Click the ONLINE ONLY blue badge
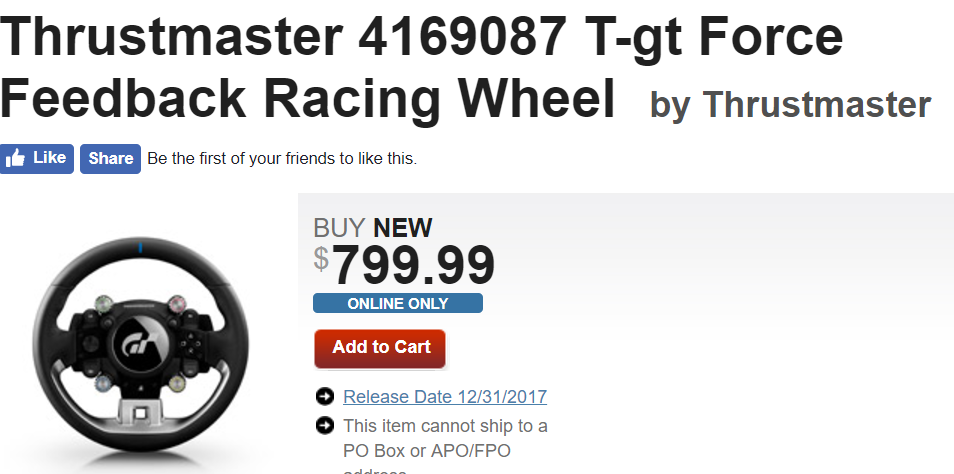This screenshot has height=474, width=954. tap(398, 303)
